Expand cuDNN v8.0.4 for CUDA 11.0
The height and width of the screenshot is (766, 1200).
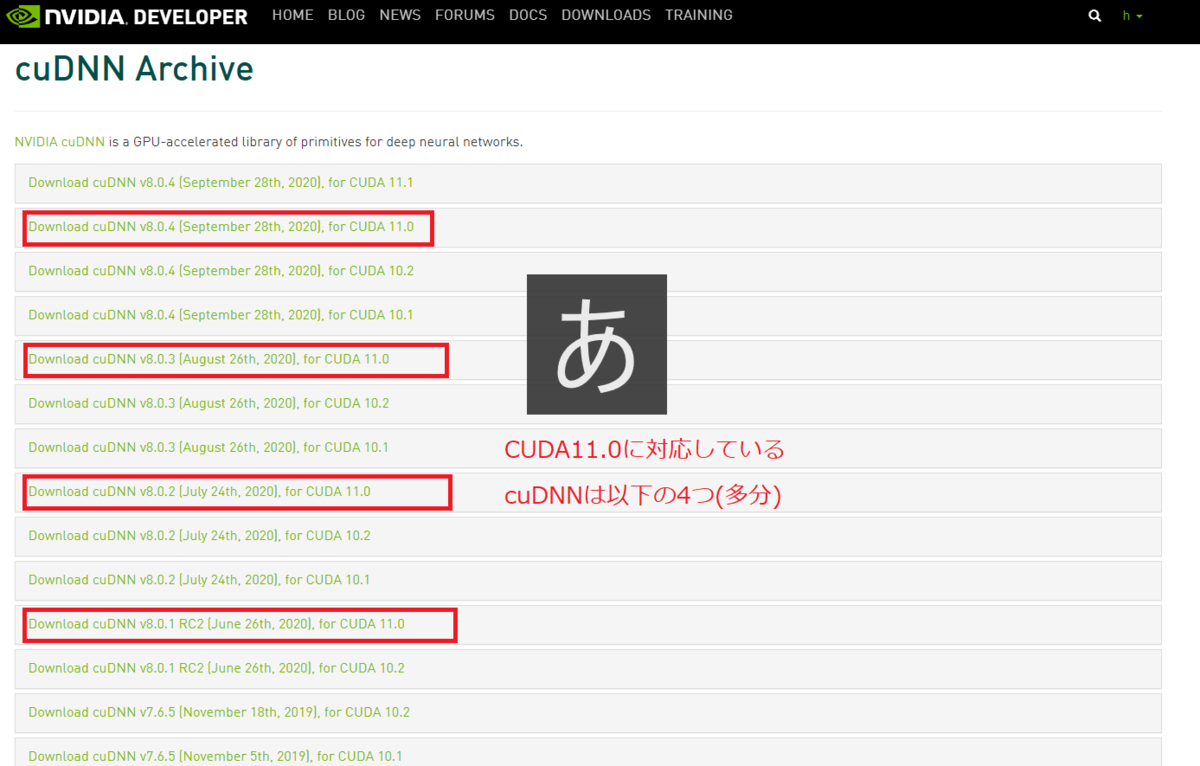click(588, 227)
